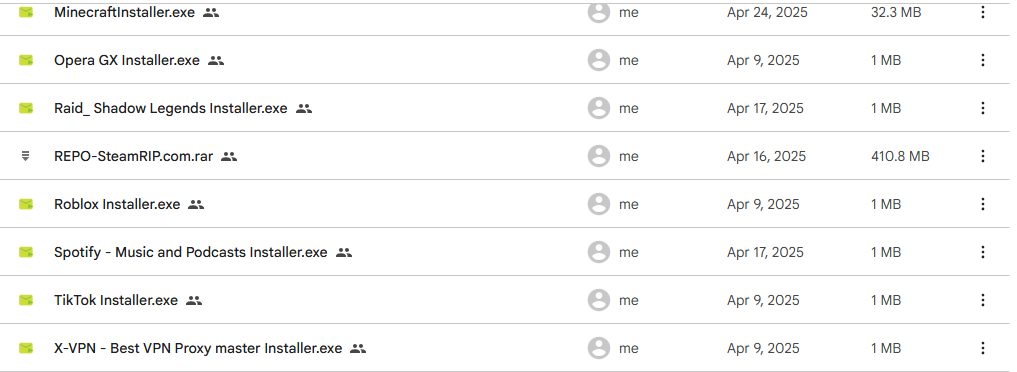
Task: Click shared people icon beside TikTok Installer.exe
Action: point(194,301)
